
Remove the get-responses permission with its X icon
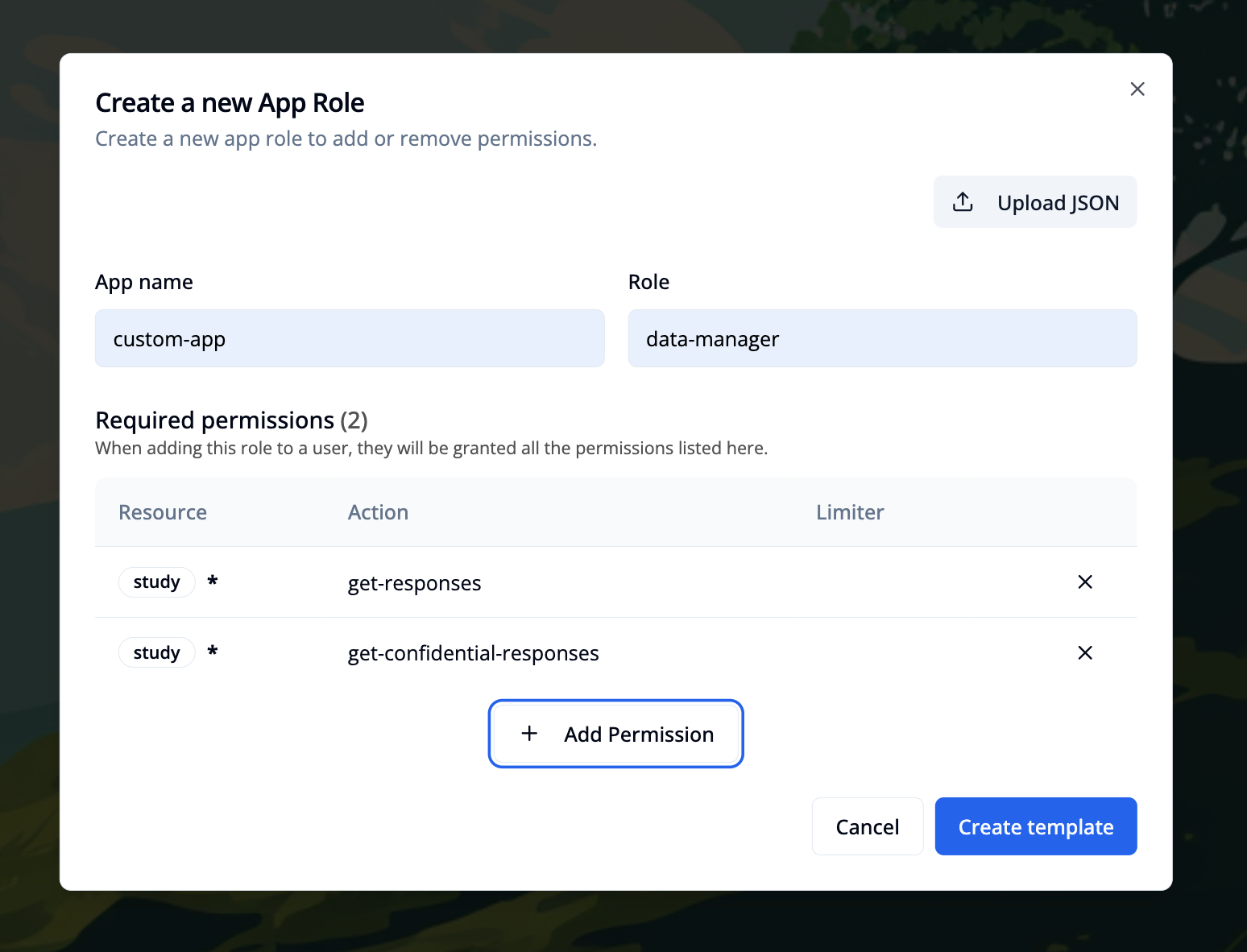click(1085, 582)
